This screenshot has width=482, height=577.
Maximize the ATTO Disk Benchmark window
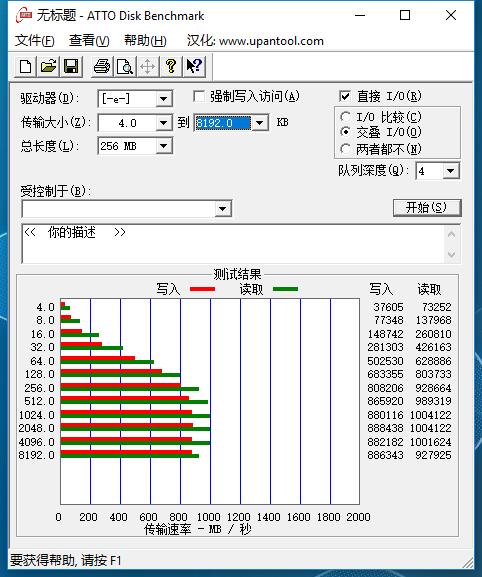pyautogui.click(x=405, y=15)
